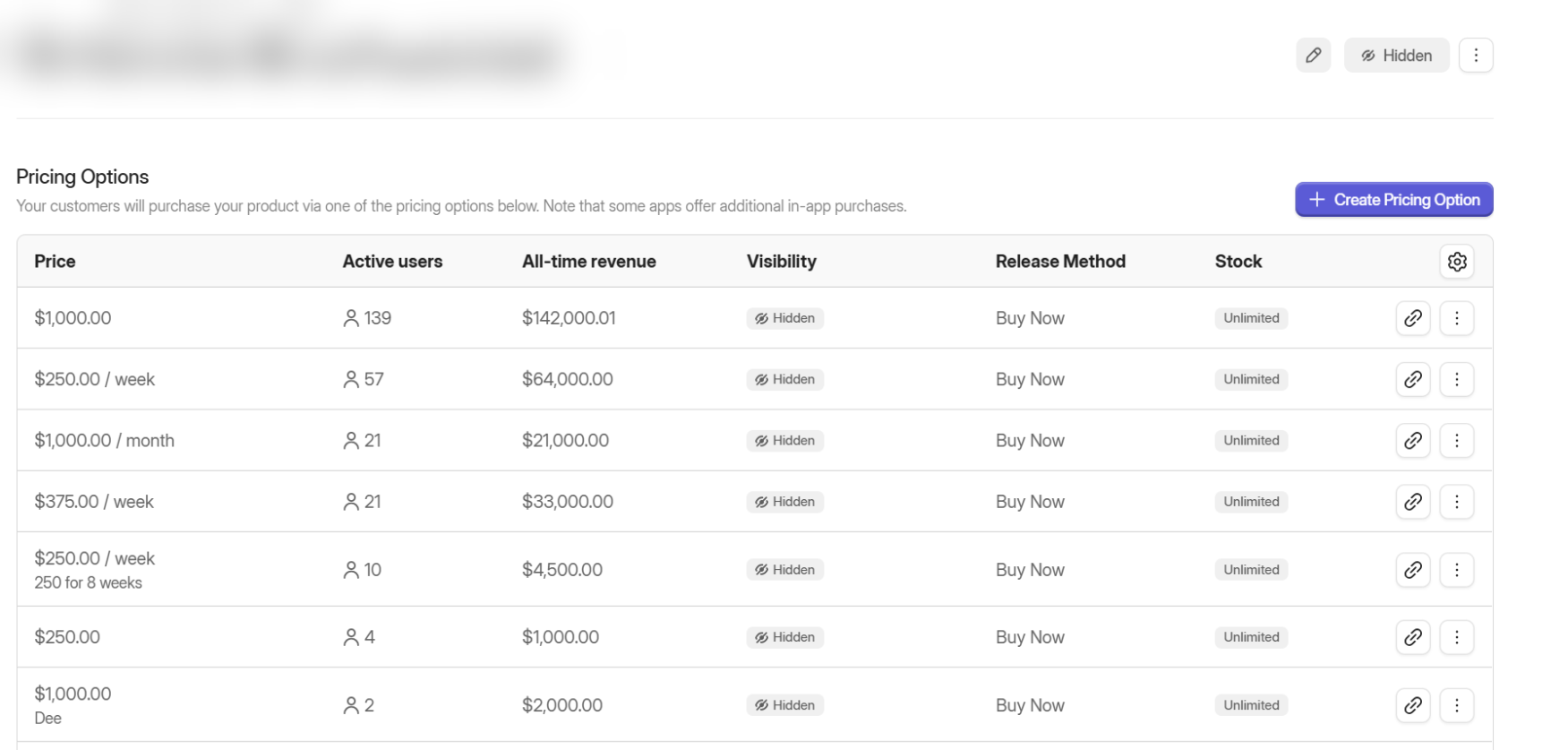Click Hidden badge in $33,000.00 row
Viewport: 1568px width, 750px height.
(784, 502)
